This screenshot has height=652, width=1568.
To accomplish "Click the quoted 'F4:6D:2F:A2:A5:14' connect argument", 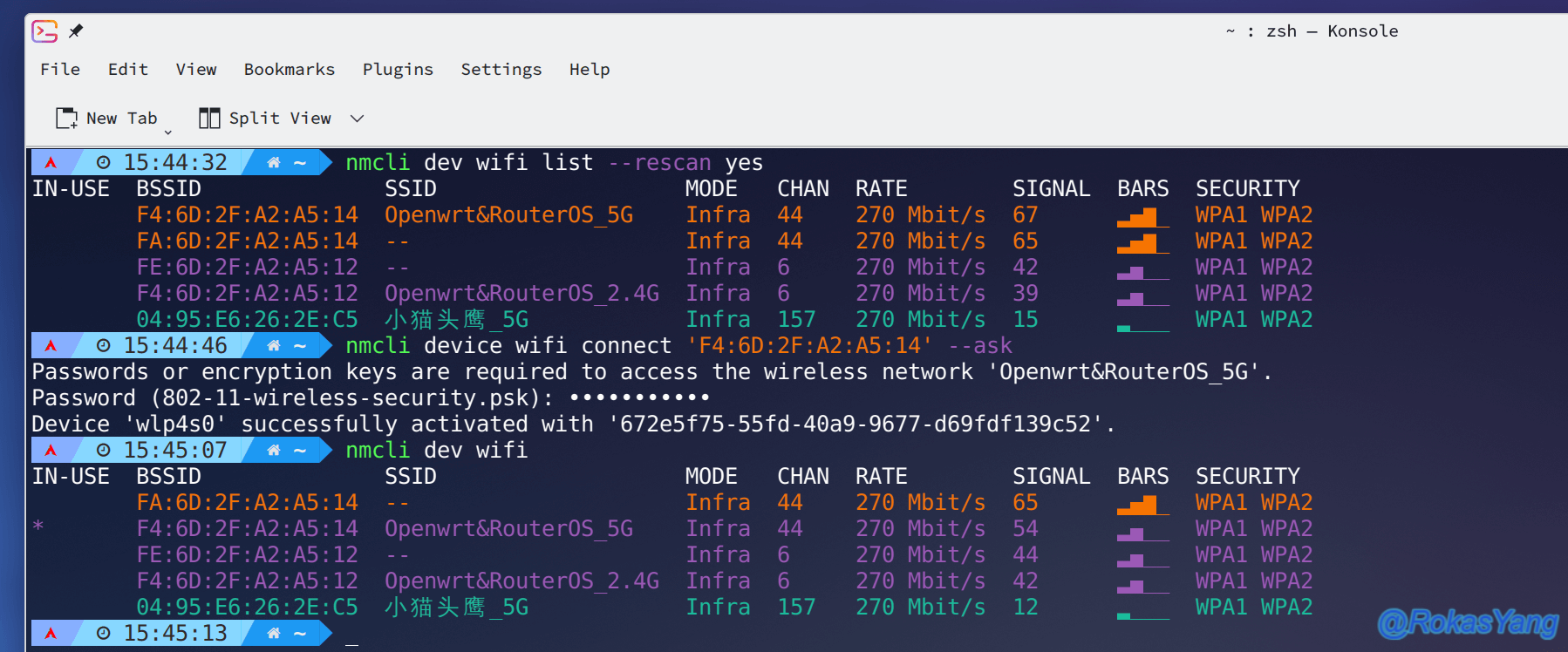I will point(809,345).
